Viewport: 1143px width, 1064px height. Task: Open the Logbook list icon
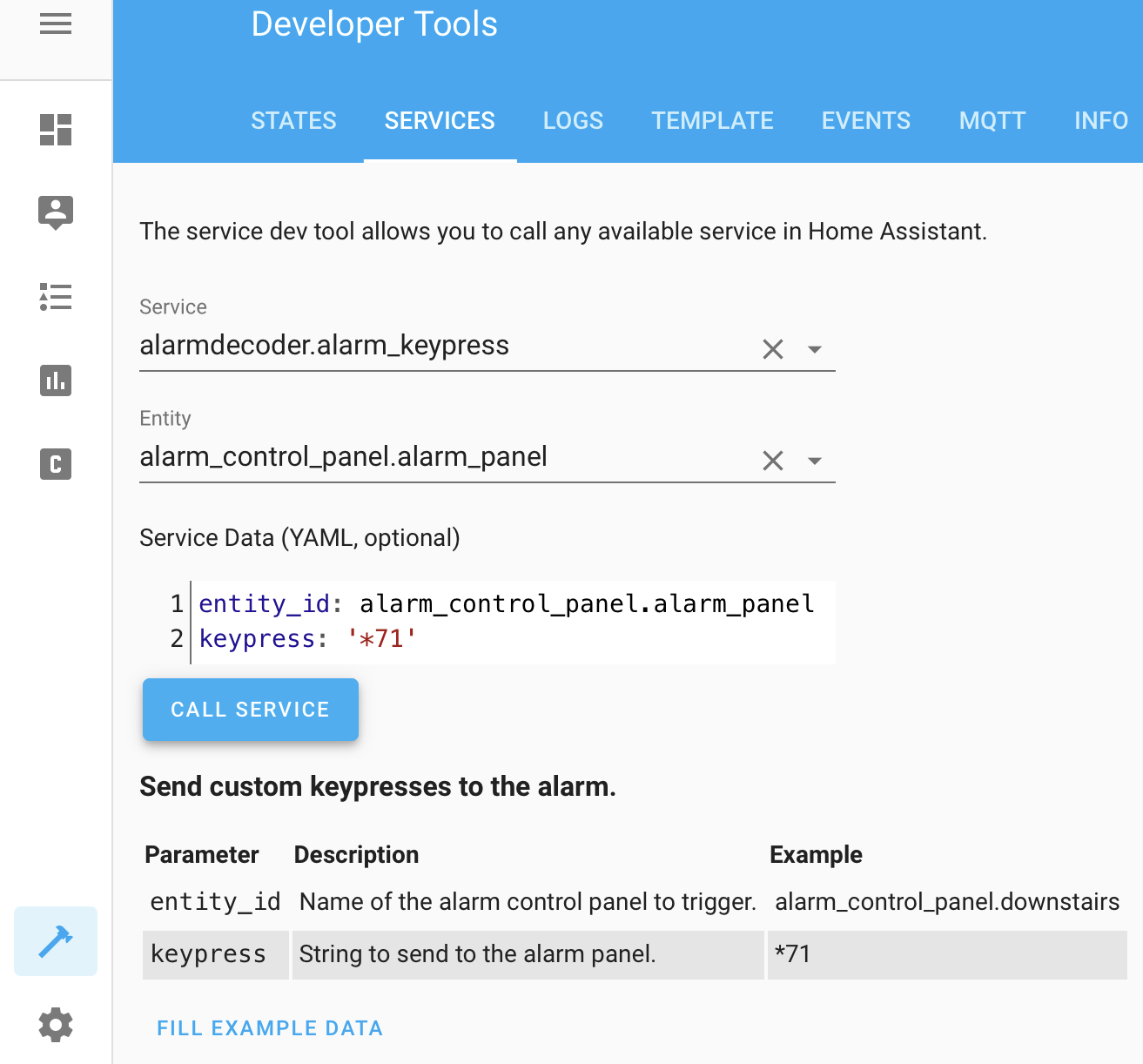[x=56, y=297]
